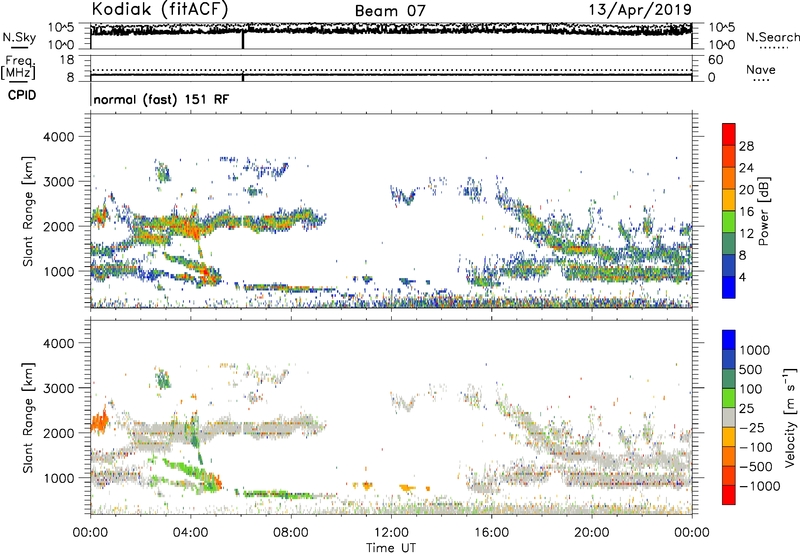This screenshot has width=800, height=554.
Task: Click the '16:00' time tick label
Action: (x=491, y=533)
